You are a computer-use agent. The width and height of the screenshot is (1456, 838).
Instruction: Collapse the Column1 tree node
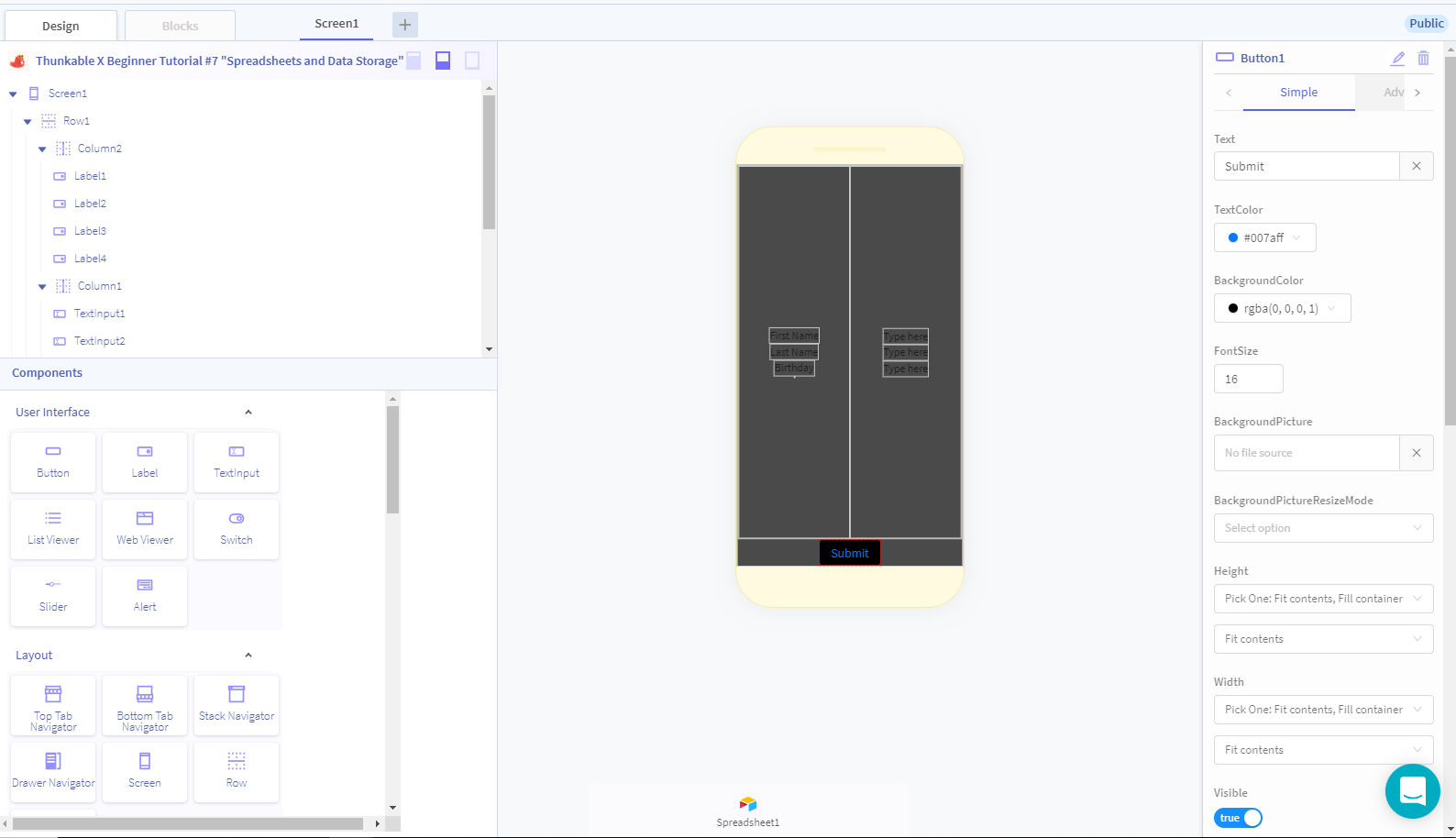click(x=42, y=286)
